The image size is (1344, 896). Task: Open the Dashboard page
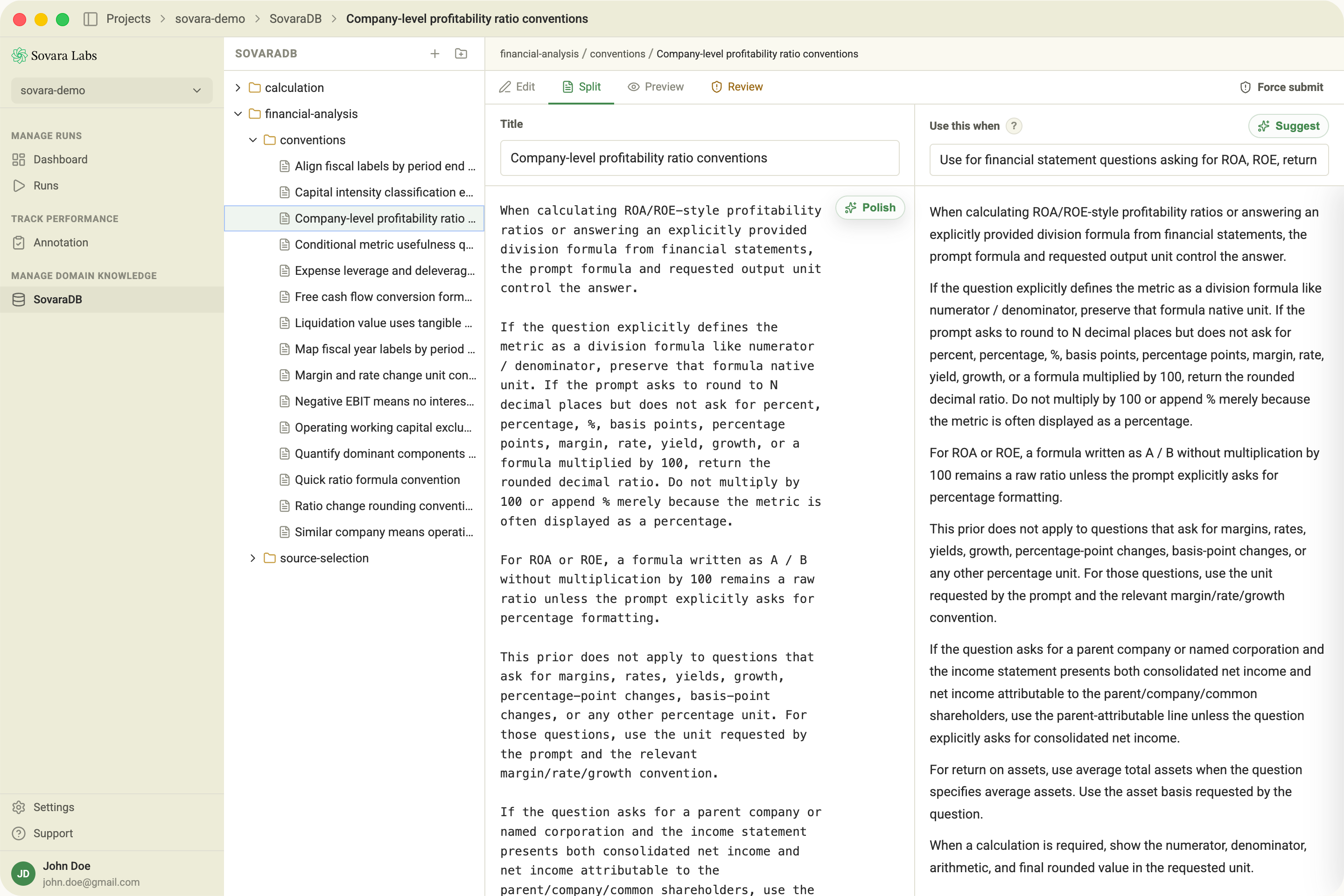[112, 160]
